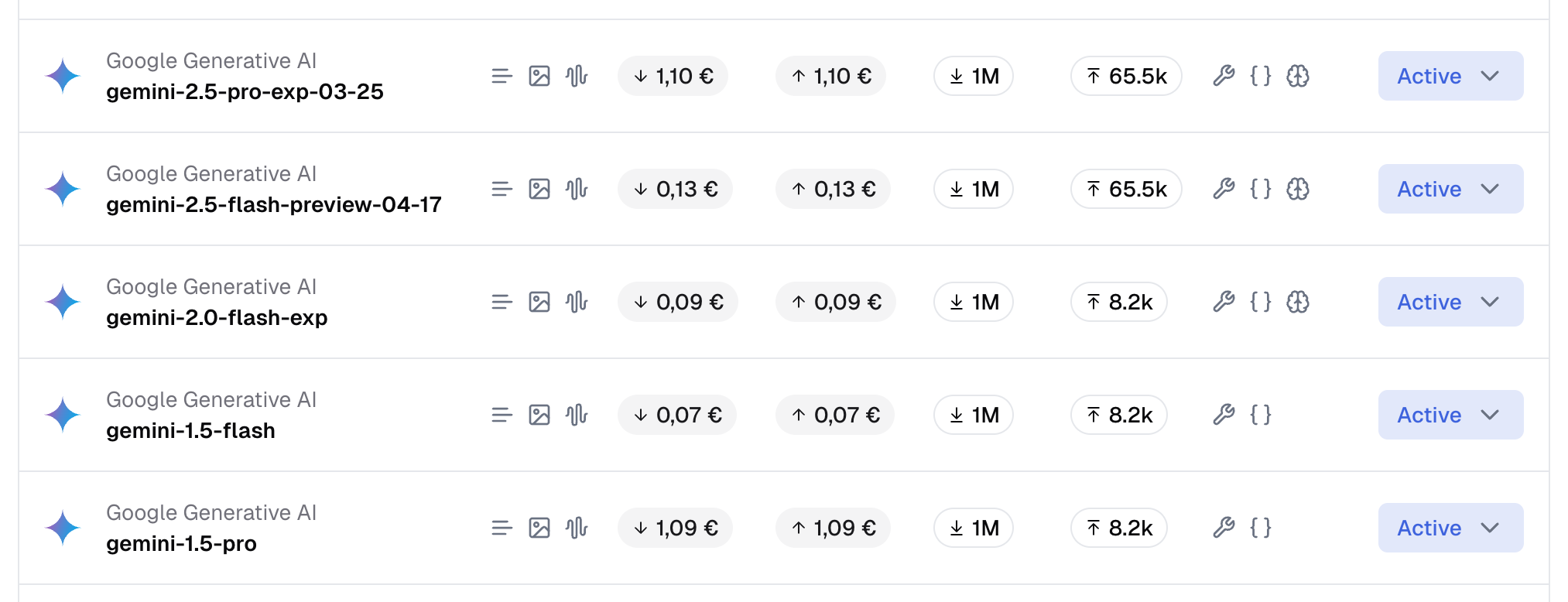Click the 1M context window badge for gemini-1.5-pro
Image resolution: width=1568 pixels, height=602 pixels.
pyautogui.click(x=973, y=528)
